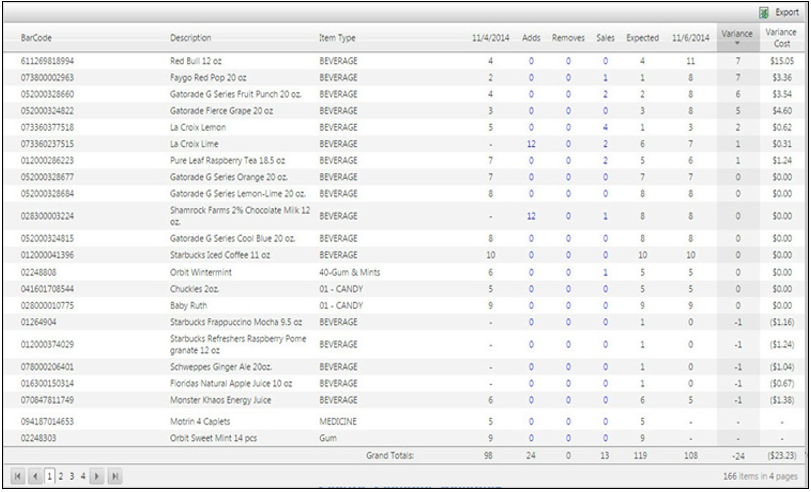Select La Croix Lemon description
Image resolution: width=811 pixels, height=492 pixels.
(198, 127)
